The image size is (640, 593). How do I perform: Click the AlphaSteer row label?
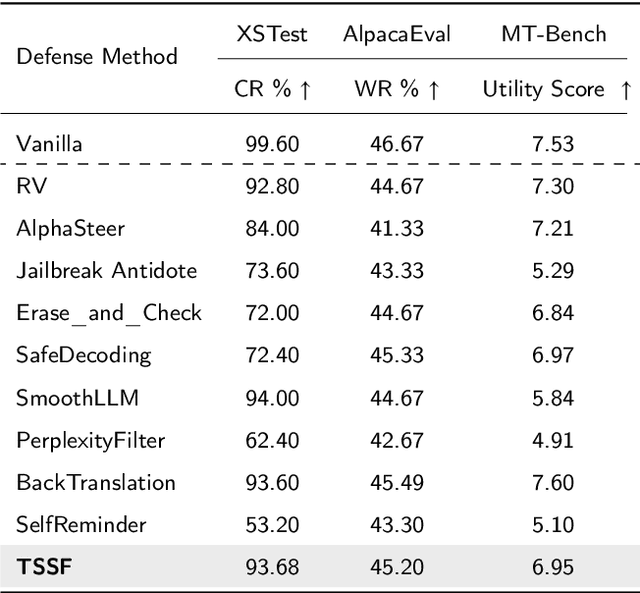click(70, 228)
